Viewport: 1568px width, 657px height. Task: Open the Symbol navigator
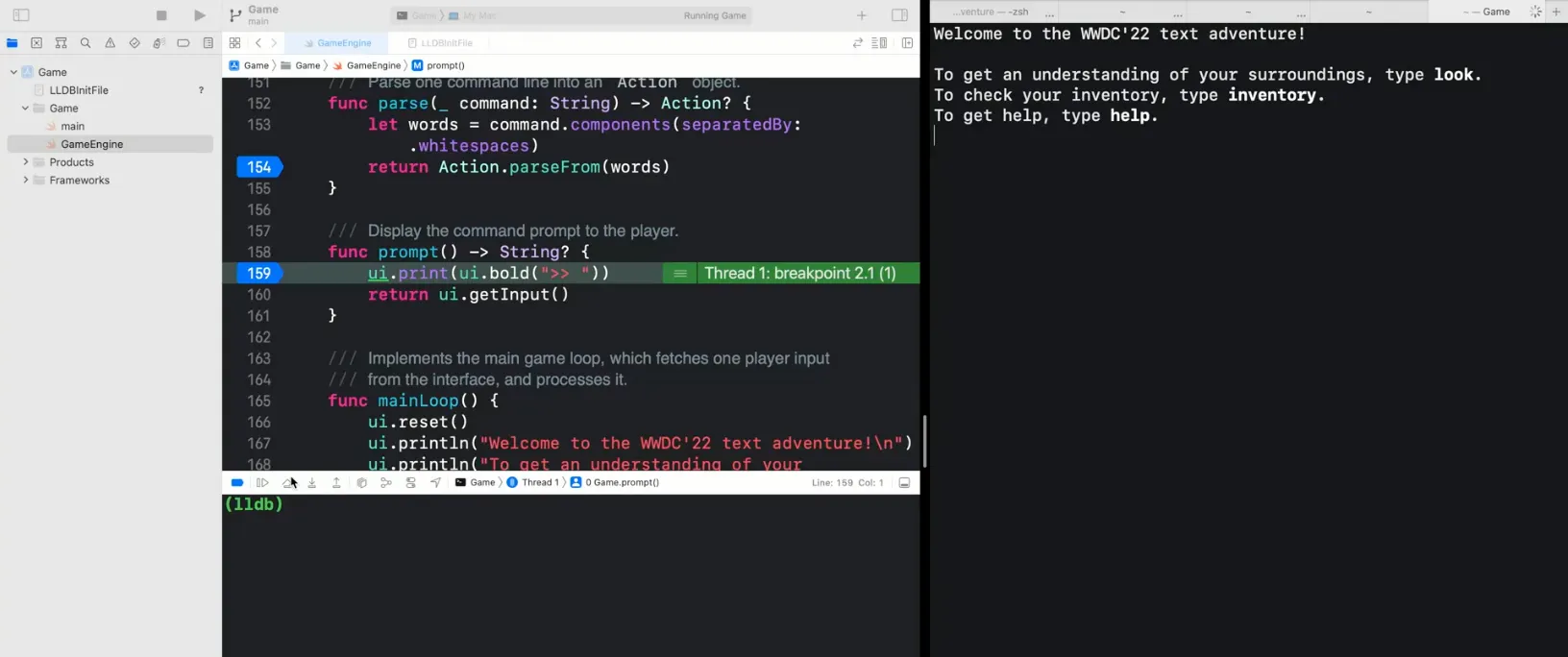[61, 43]
